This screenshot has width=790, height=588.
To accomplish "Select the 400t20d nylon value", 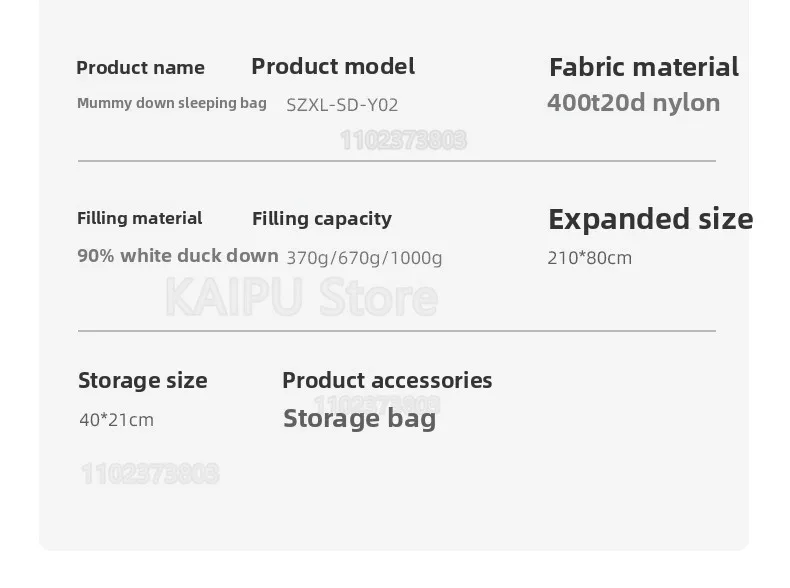I will (633, 103).
